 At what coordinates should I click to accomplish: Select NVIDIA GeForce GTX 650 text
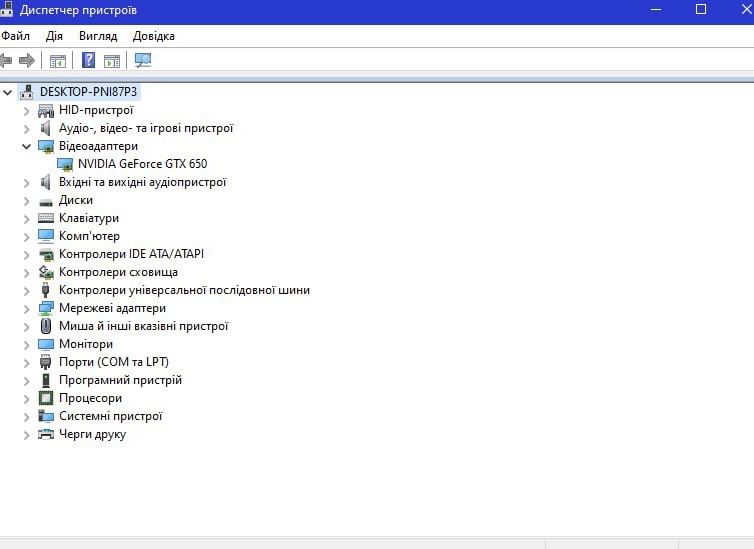142,164
